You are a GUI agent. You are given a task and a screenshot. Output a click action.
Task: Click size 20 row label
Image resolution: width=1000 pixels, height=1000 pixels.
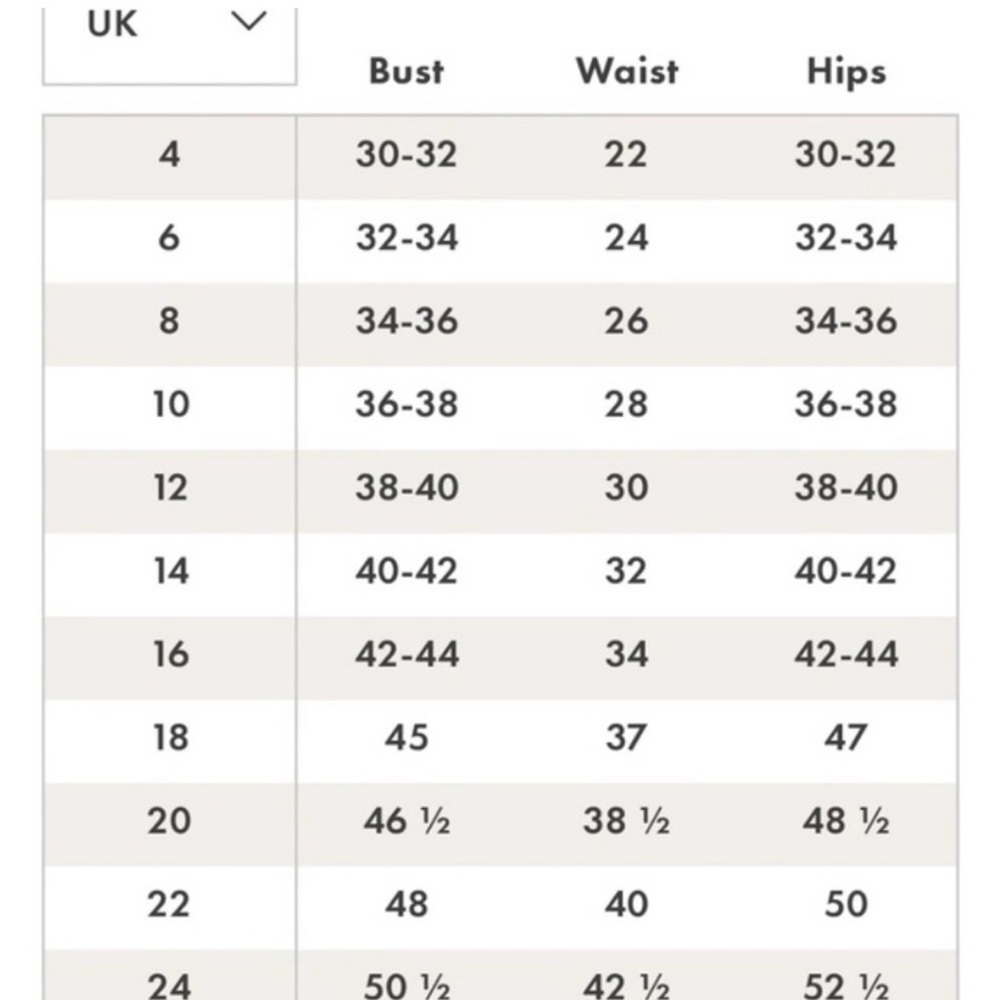click(169, 821)
